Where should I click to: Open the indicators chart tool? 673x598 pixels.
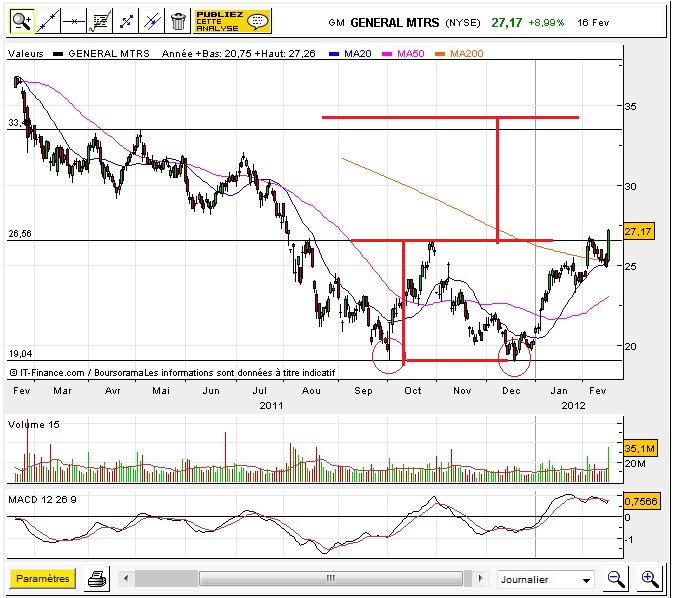(100, 21)
